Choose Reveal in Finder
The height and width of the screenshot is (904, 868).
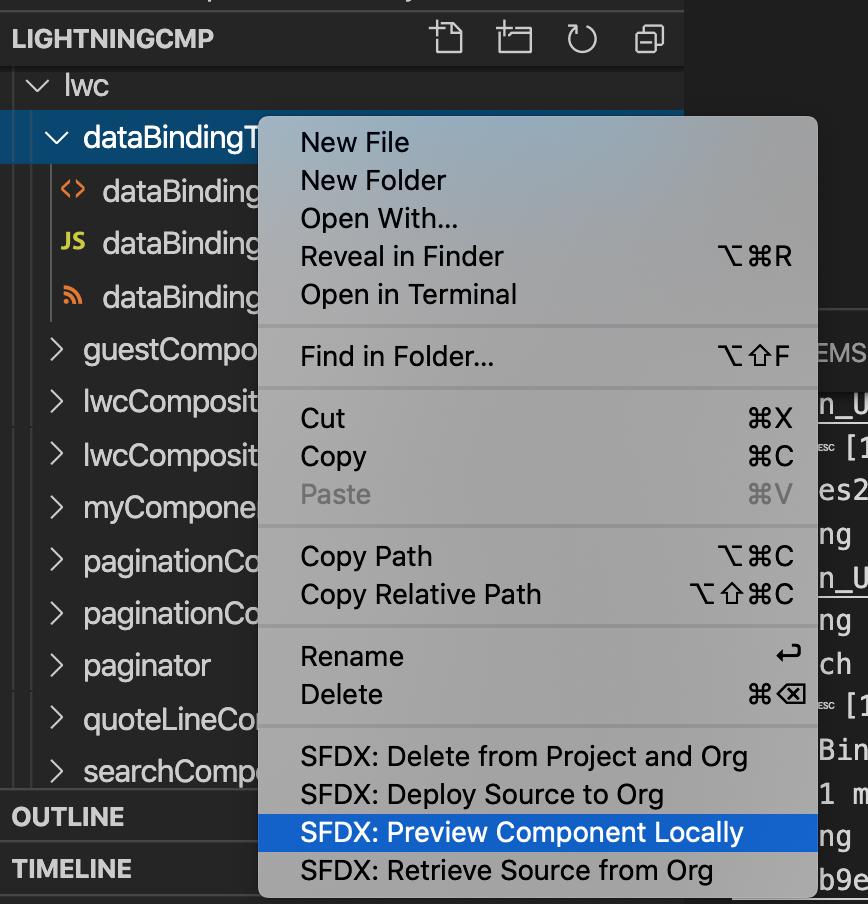[401, 256]
